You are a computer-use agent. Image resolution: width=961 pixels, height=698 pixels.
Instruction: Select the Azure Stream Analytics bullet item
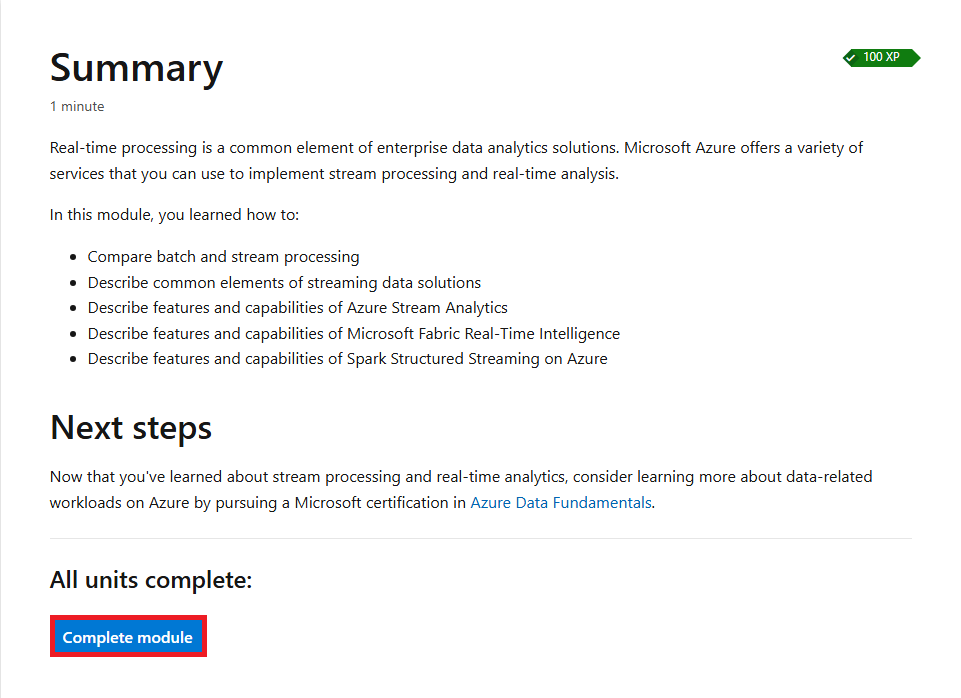pyautogui.click(x=297, y=308)
